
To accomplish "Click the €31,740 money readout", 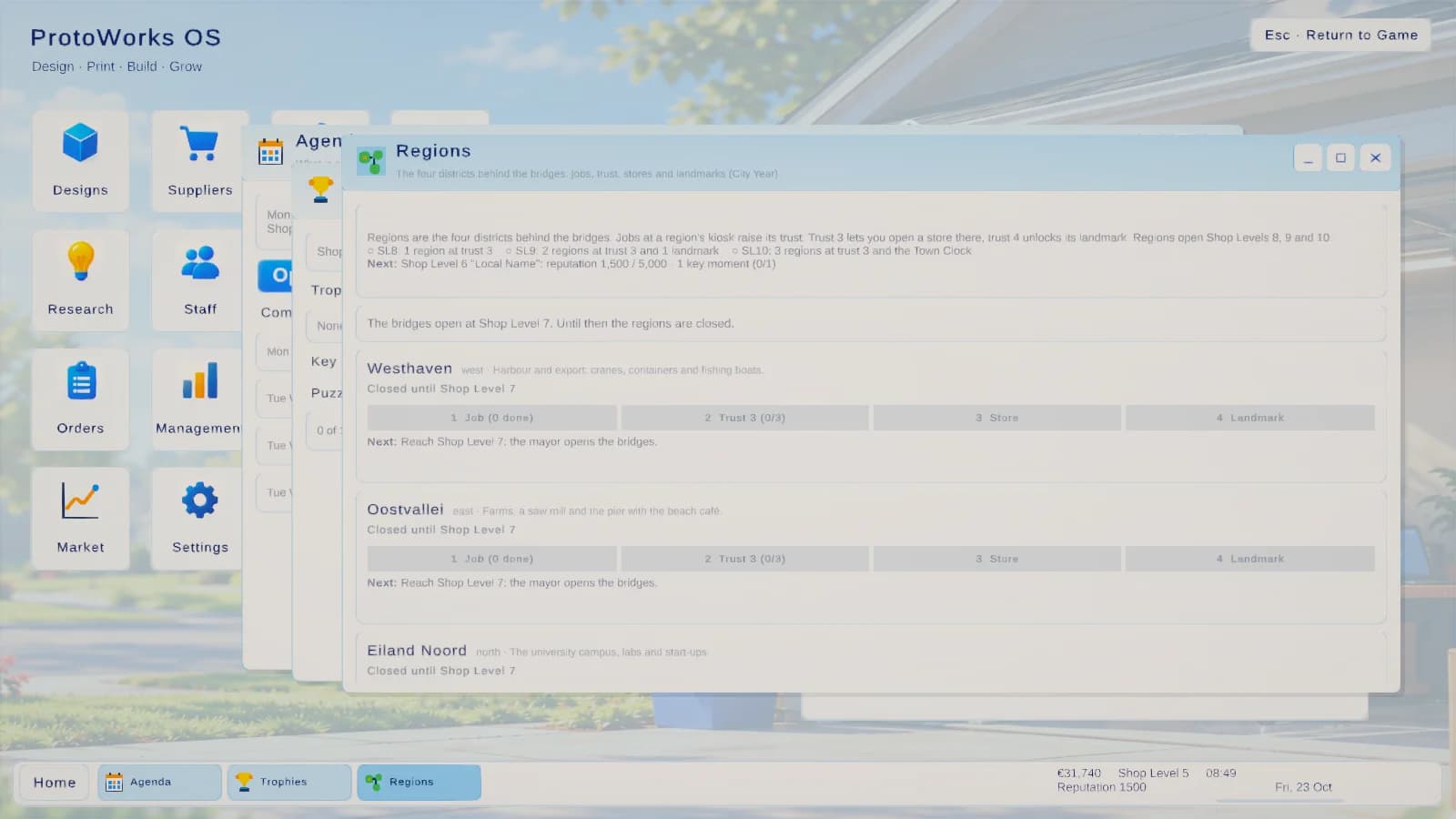I will 1078,773.
